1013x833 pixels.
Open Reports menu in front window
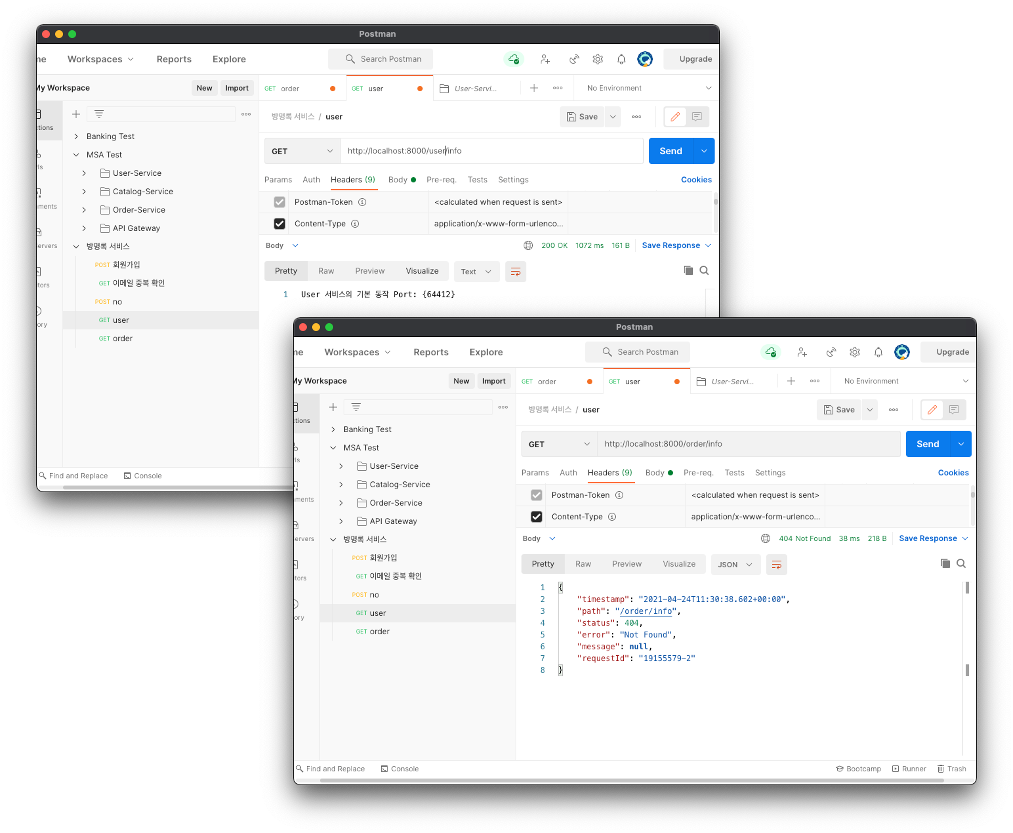tap(431, 352)
